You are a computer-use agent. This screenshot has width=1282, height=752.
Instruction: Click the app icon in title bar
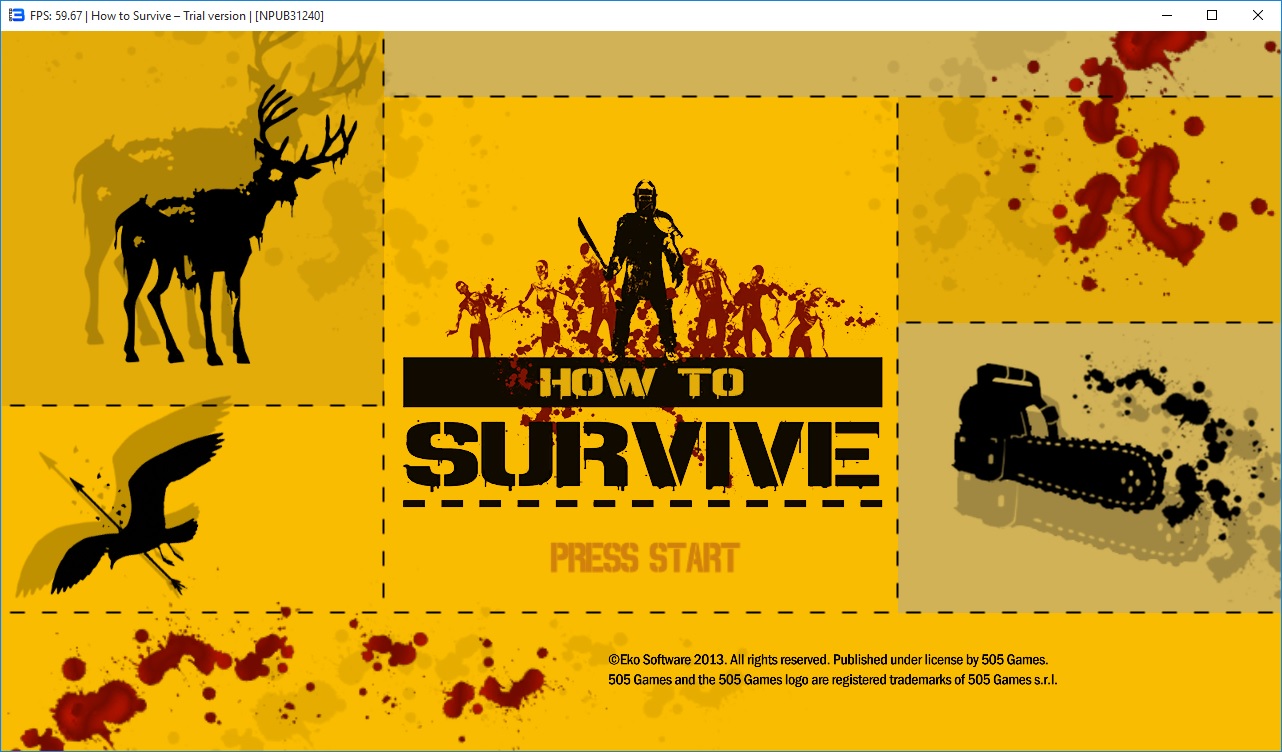pyautogui.click(x=16, y=15)
